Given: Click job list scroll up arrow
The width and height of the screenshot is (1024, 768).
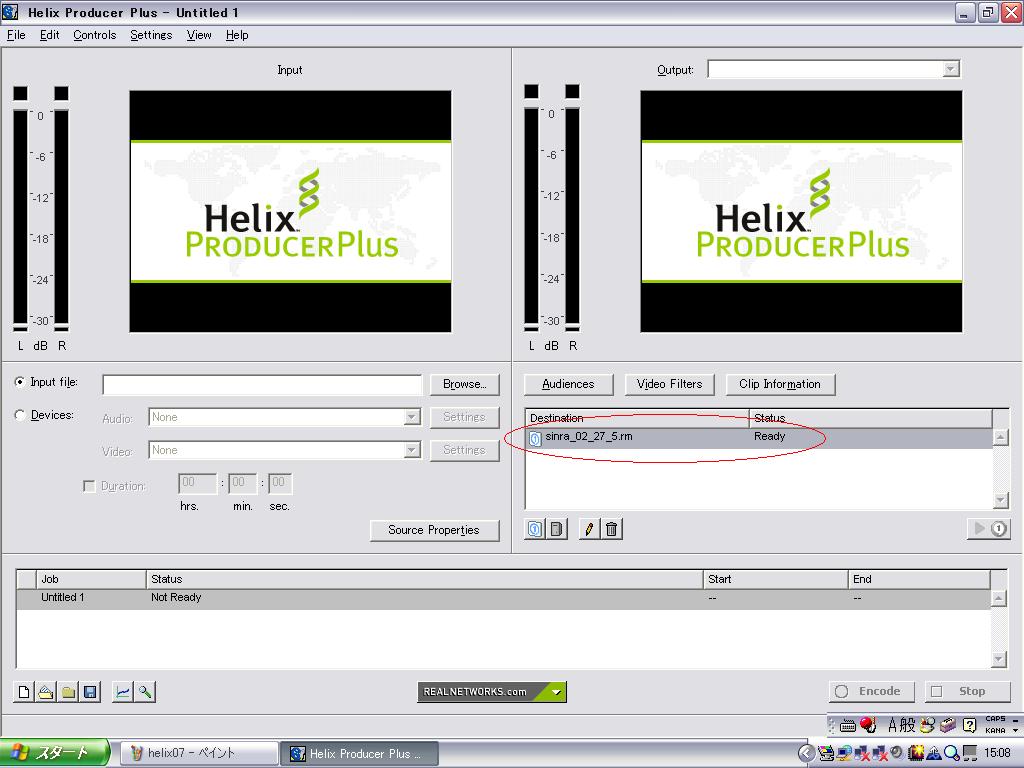Looking at the screenshot, I should [999, 598].
